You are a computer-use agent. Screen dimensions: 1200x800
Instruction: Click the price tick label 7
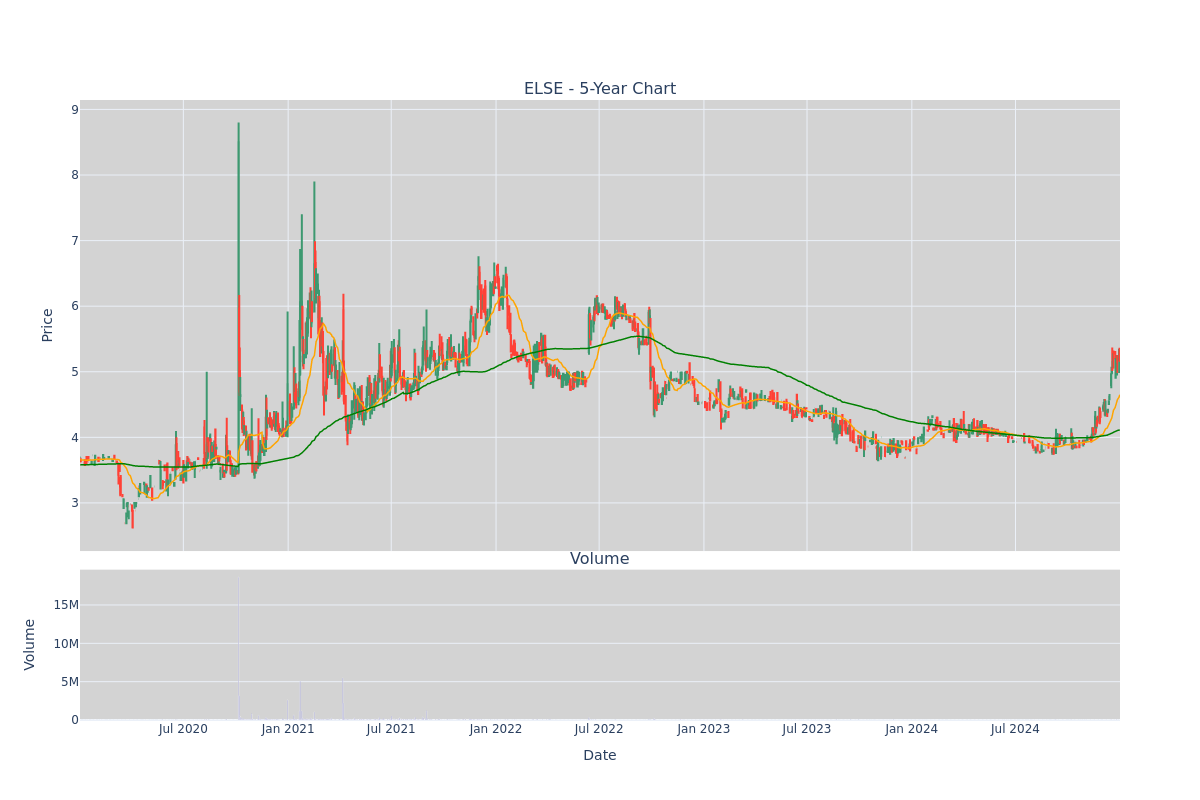[74, 241]
